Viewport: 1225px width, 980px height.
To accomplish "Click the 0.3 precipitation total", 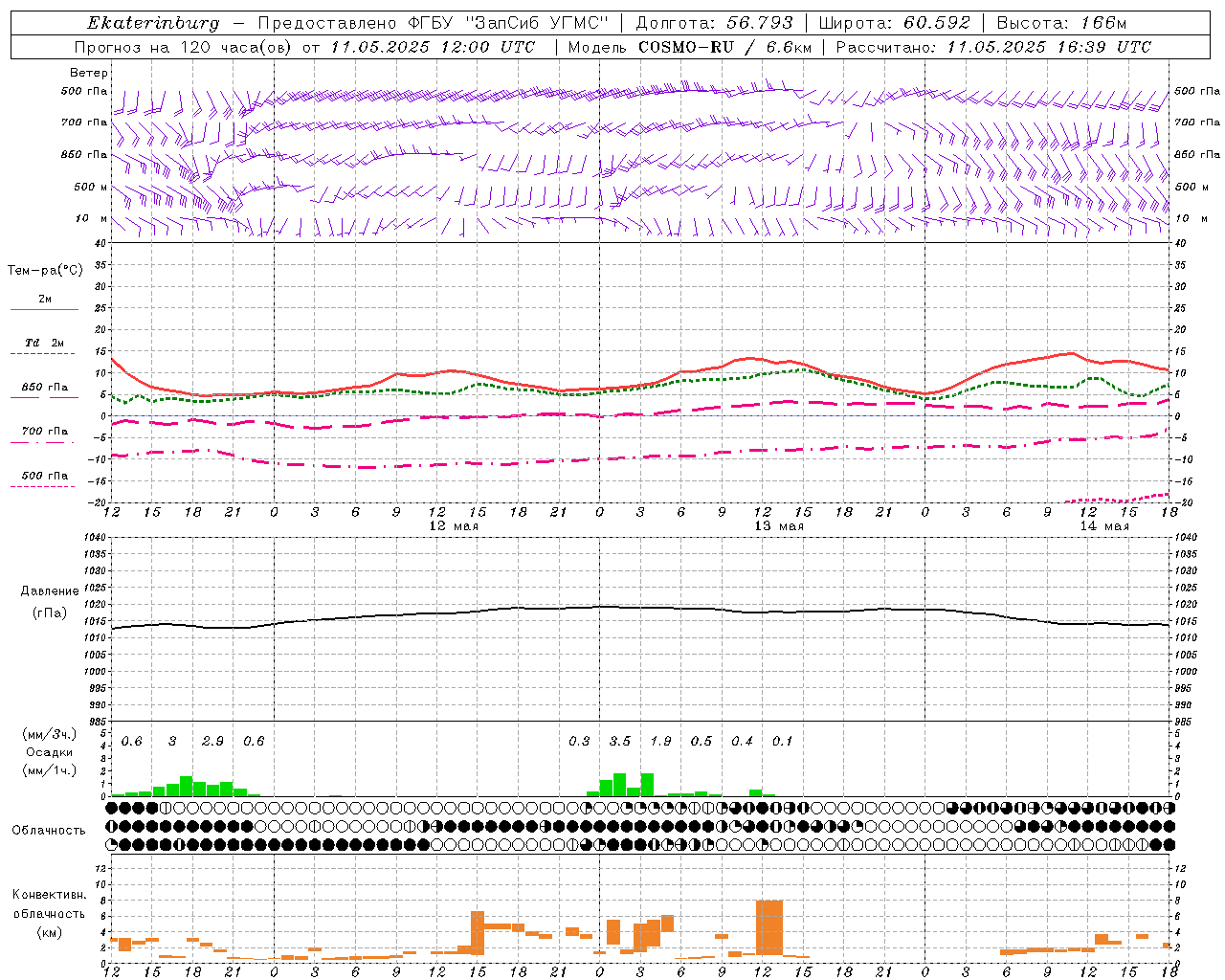I will tap(579, 742).
